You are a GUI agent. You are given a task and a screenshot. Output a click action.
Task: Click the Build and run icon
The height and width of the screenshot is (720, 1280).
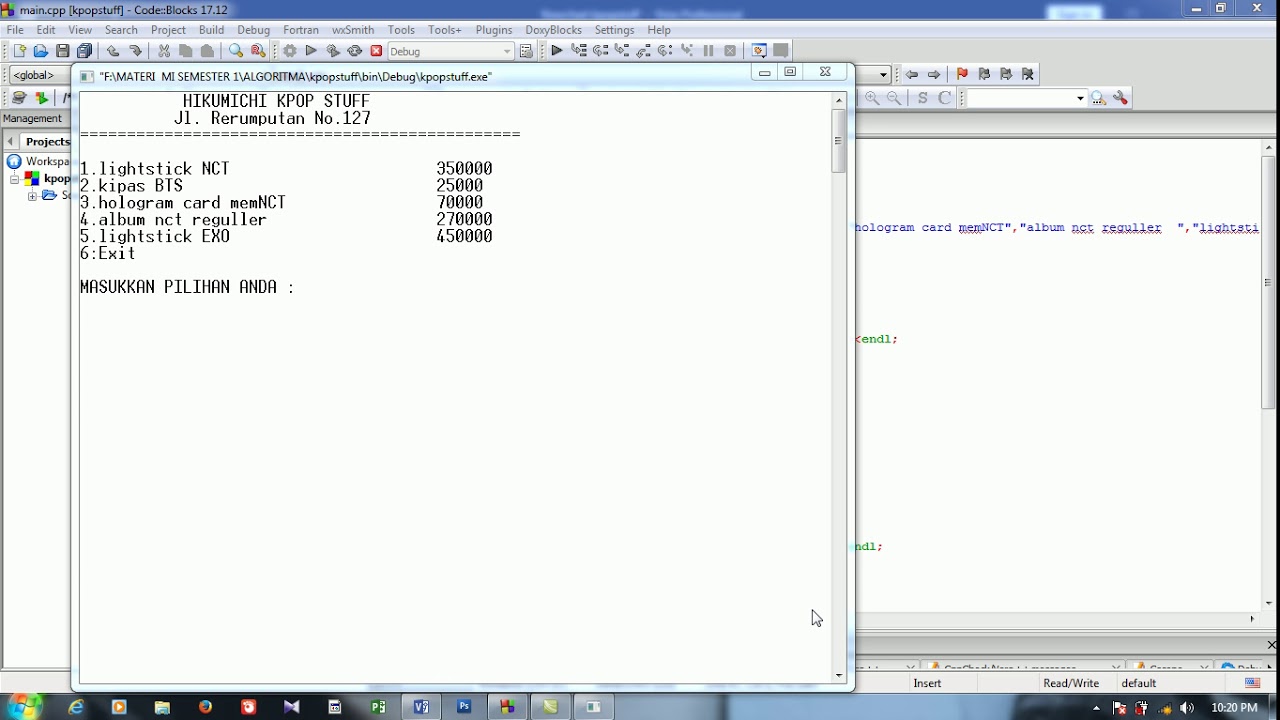coord(333,51)
